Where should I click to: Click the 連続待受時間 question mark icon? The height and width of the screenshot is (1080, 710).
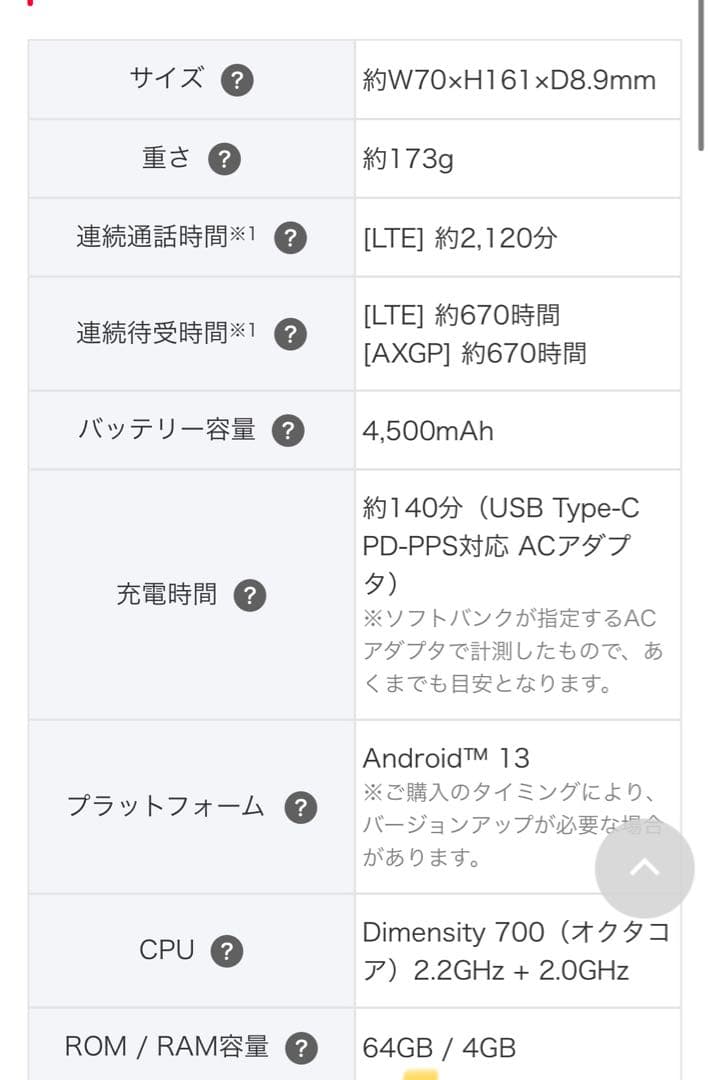click(289, 333)
